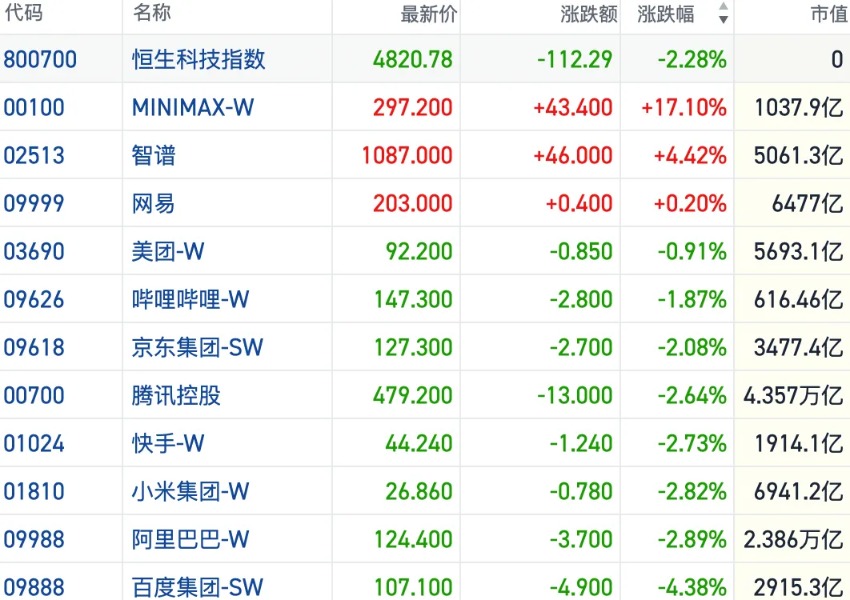This screenshot has width=850, height=600.
Task: Select the 代码 column header
Action: pyautogui.click(x=23, y=12)
